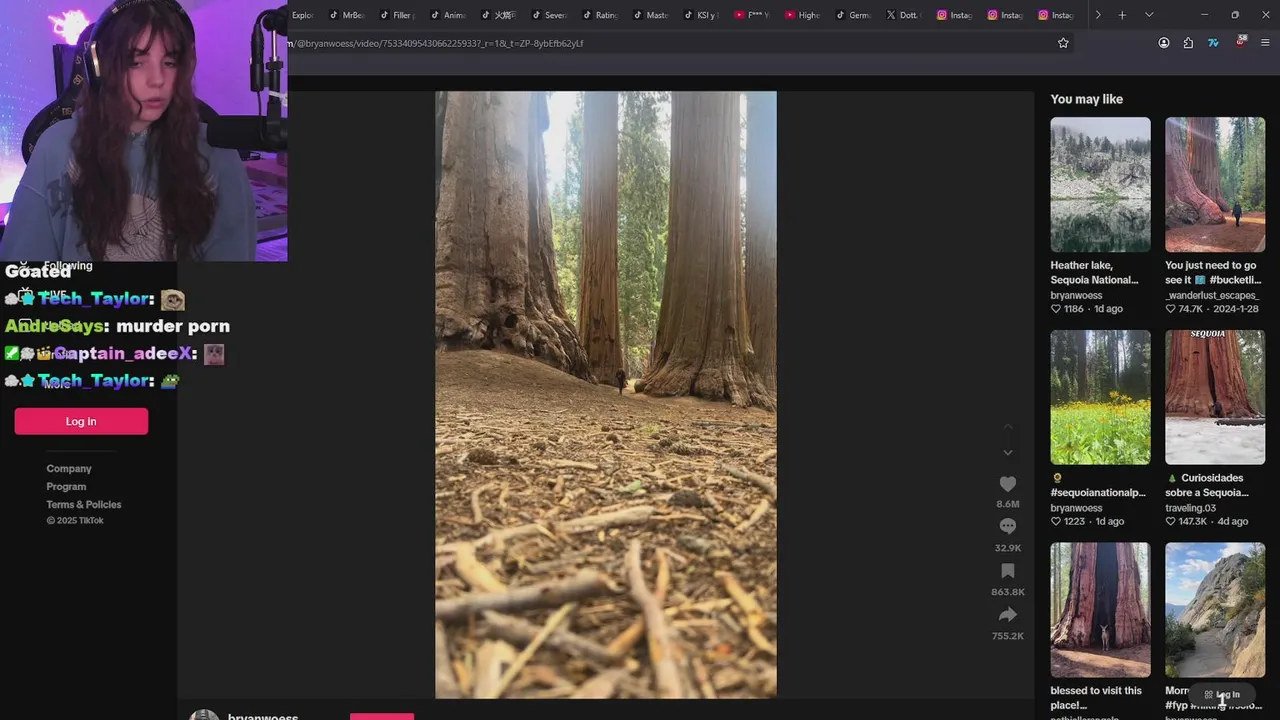Switch to the Filler tab

click(x=398, y=15)
